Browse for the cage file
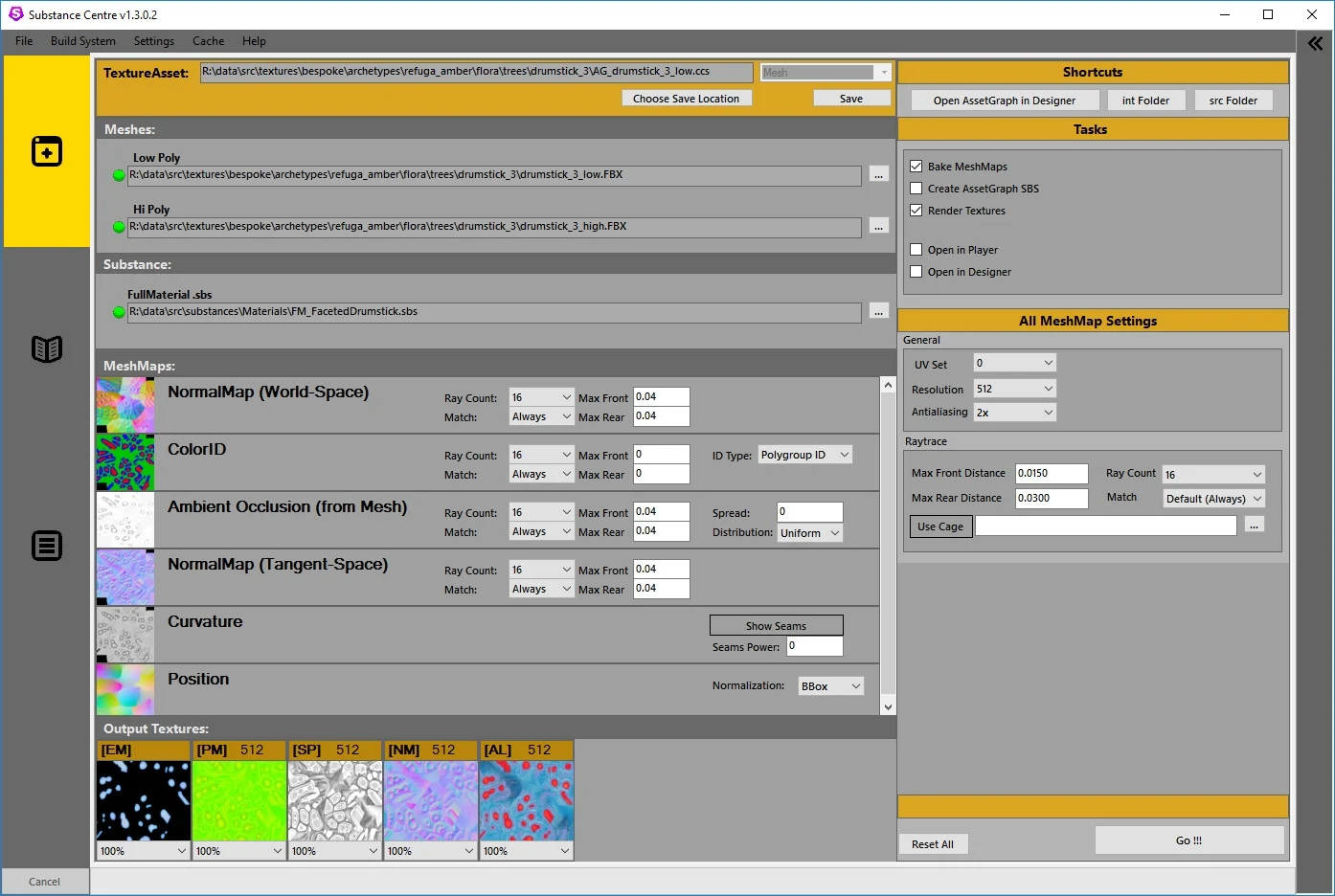The height and width of the screenshot is (896, 1335). [x=1254, y=525]
